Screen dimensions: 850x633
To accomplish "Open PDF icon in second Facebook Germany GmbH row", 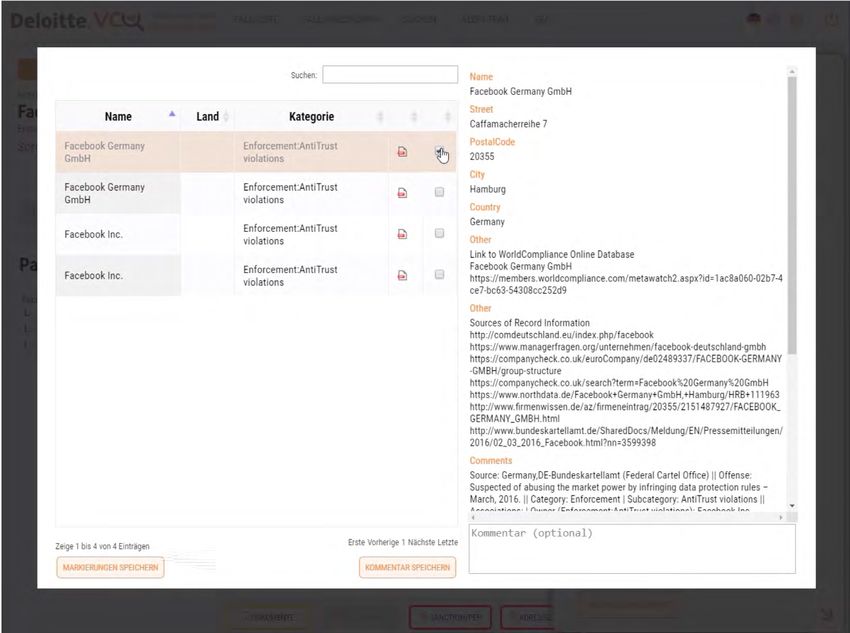I will tap(402, 193).
